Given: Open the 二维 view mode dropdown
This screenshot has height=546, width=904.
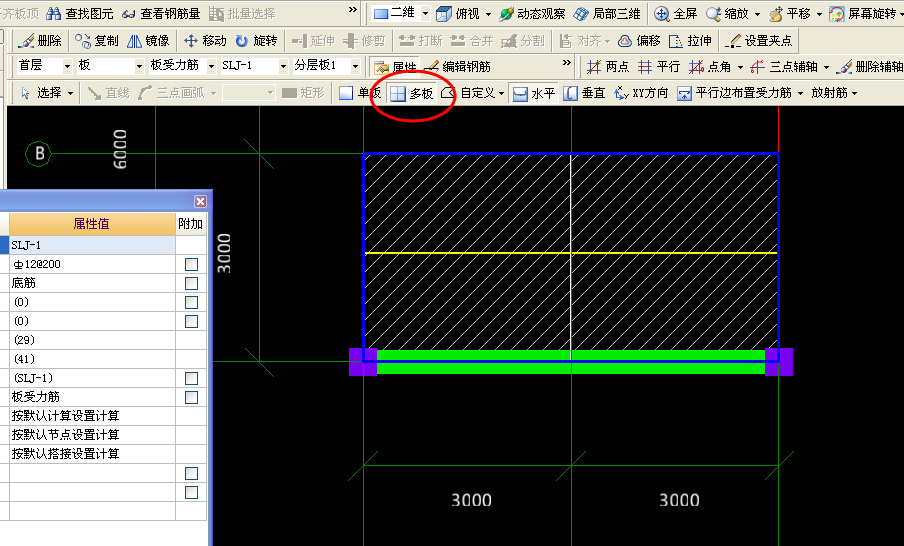Looking at the screenshot, I should coord(425,13).
